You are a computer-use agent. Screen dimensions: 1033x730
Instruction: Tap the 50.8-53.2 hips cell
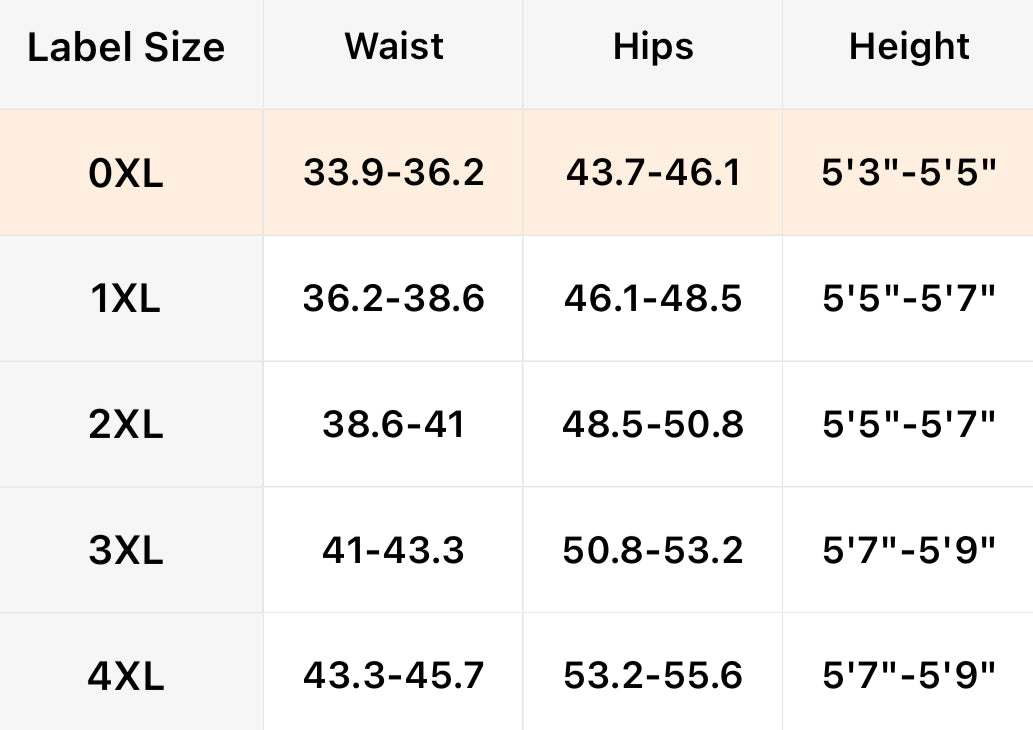click(653, 550)
